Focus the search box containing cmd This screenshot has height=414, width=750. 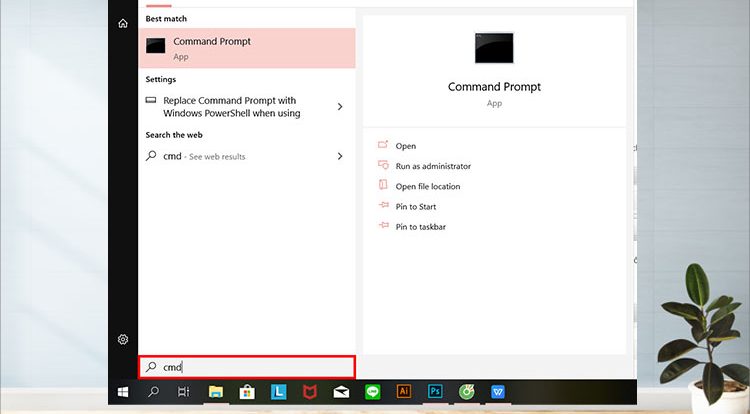click(247, 367)
